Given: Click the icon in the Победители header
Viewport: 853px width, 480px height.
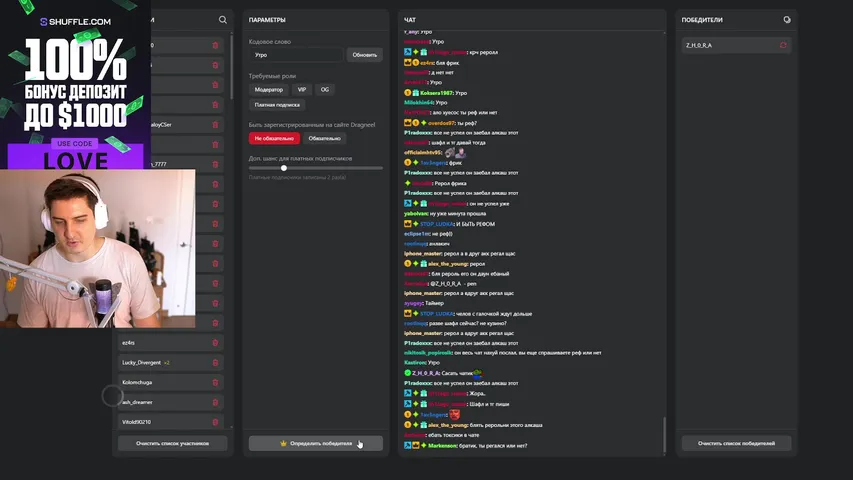Looking at the screenshot, I should [x=786, y=20].
